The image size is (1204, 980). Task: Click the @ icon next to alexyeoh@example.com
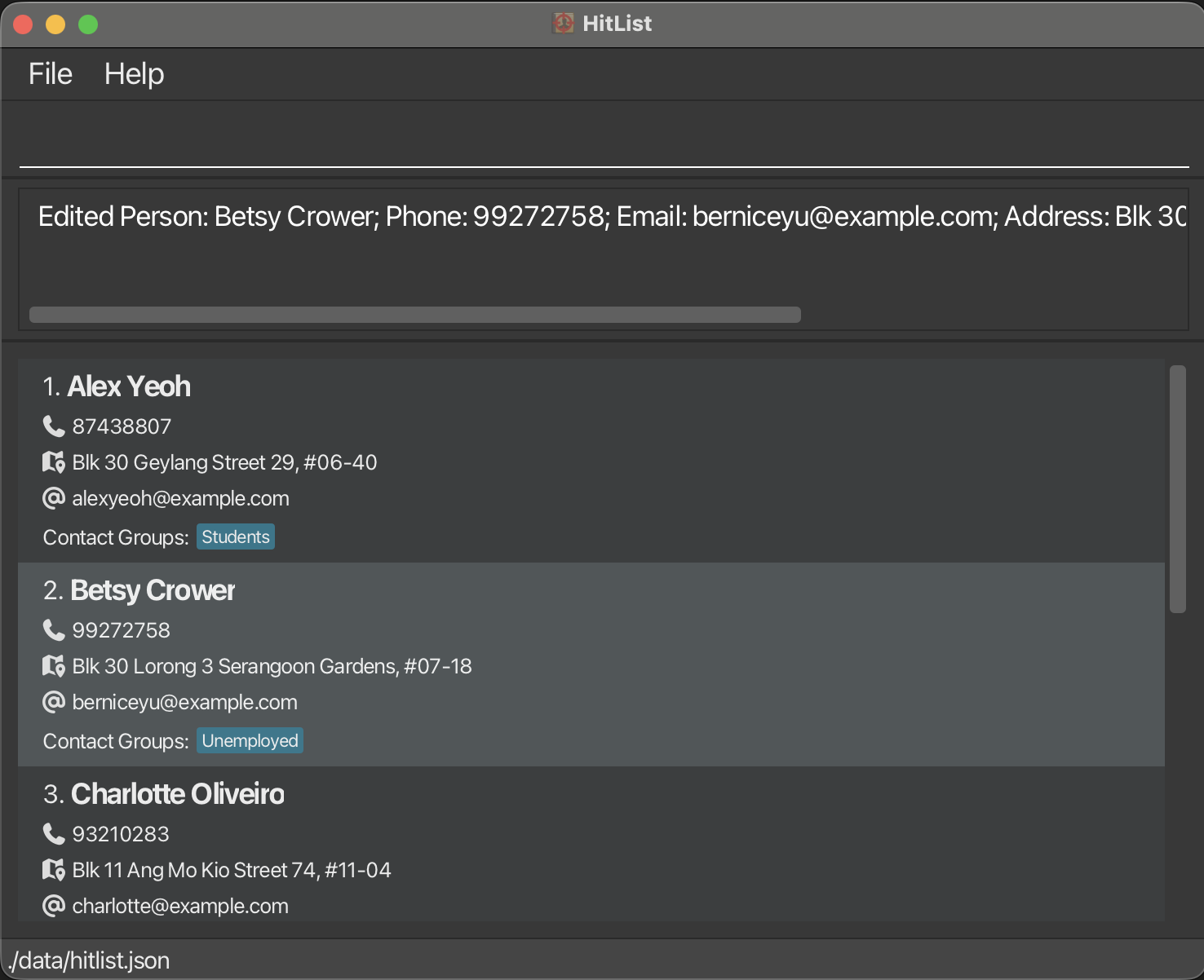tap(54, 498)
